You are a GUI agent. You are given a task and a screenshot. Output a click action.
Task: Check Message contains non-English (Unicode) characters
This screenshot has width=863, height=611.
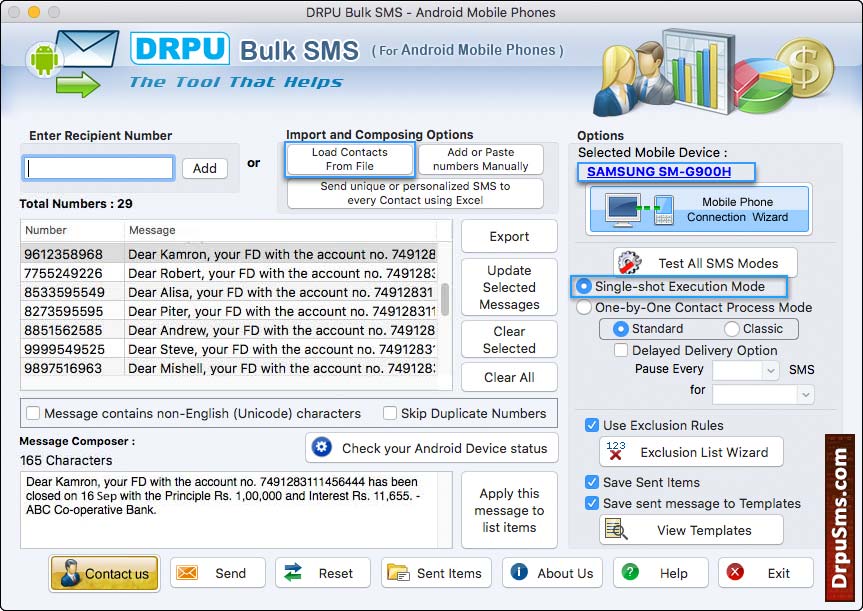pos(33,413)
